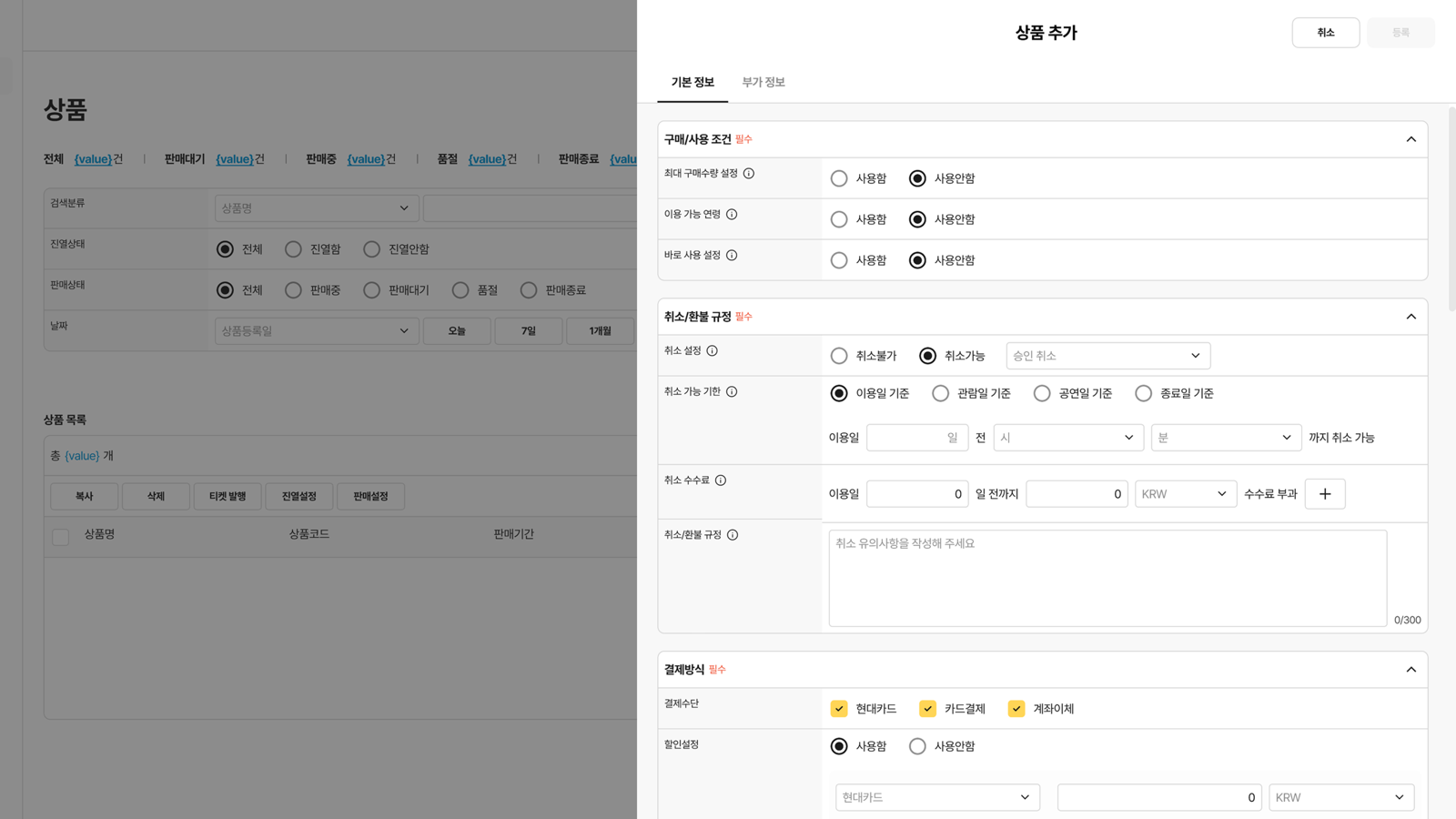
Task: Open the 현대카드 discount dropdown
Action: (937, 797)
